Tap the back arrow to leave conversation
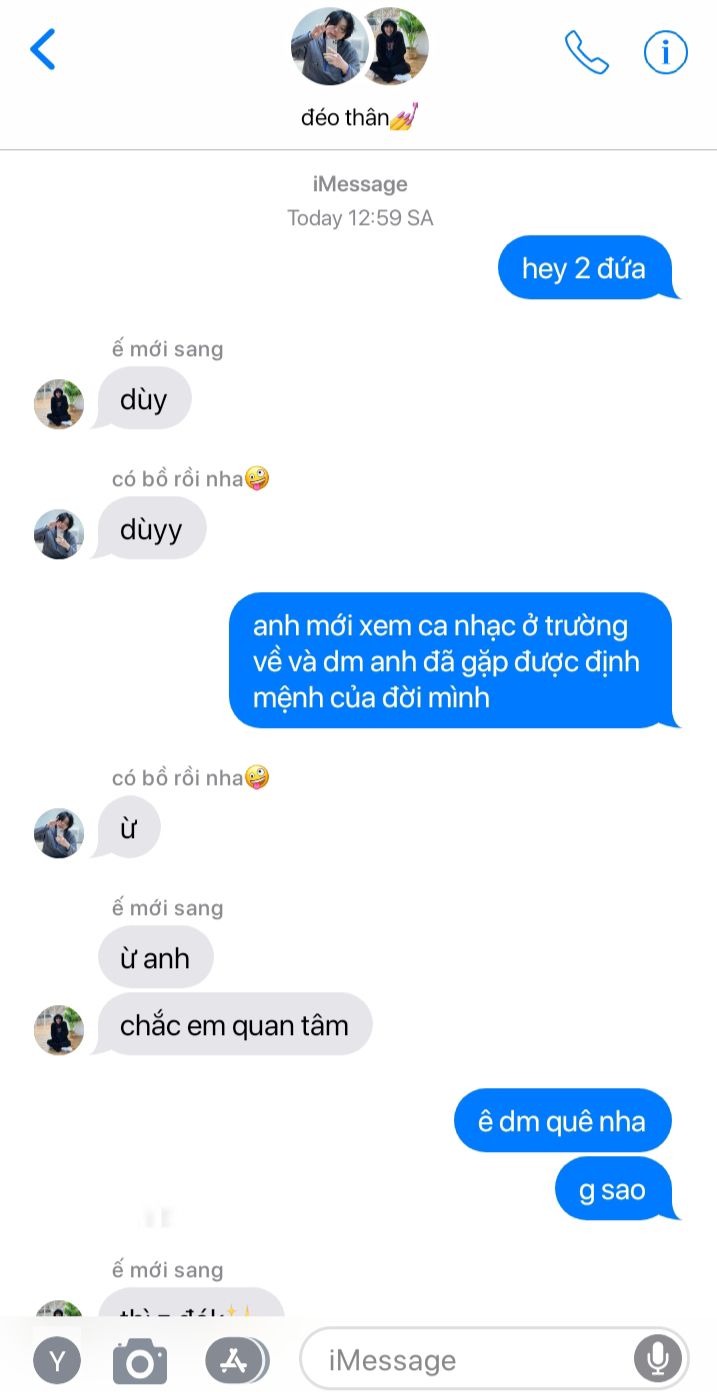Image resolution: width=717 pixels, height=1392 pixels. 43,49
